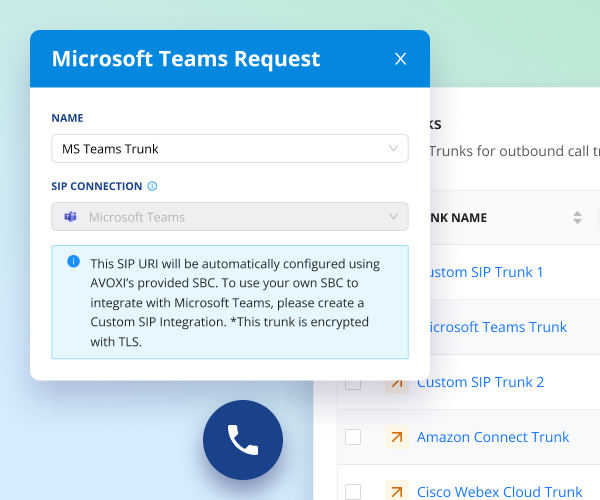Select the Custom SIP Trunk 2 checkbox
This screenshot has height=500, width=600.
pyautogui.click(x=353, y=382)
